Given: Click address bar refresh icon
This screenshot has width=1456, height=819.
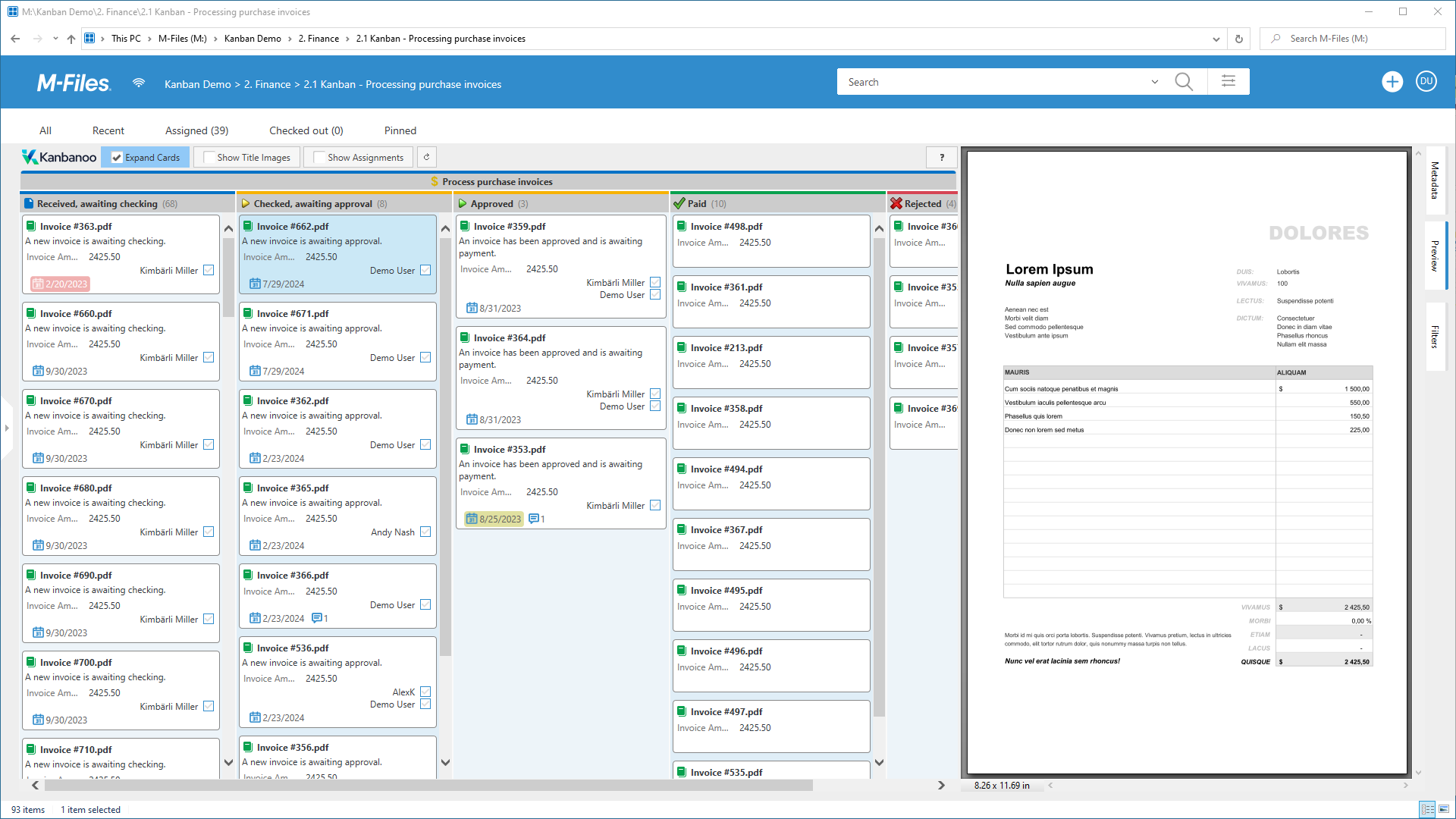Looking at the screenshot, I should point(1239,39).
